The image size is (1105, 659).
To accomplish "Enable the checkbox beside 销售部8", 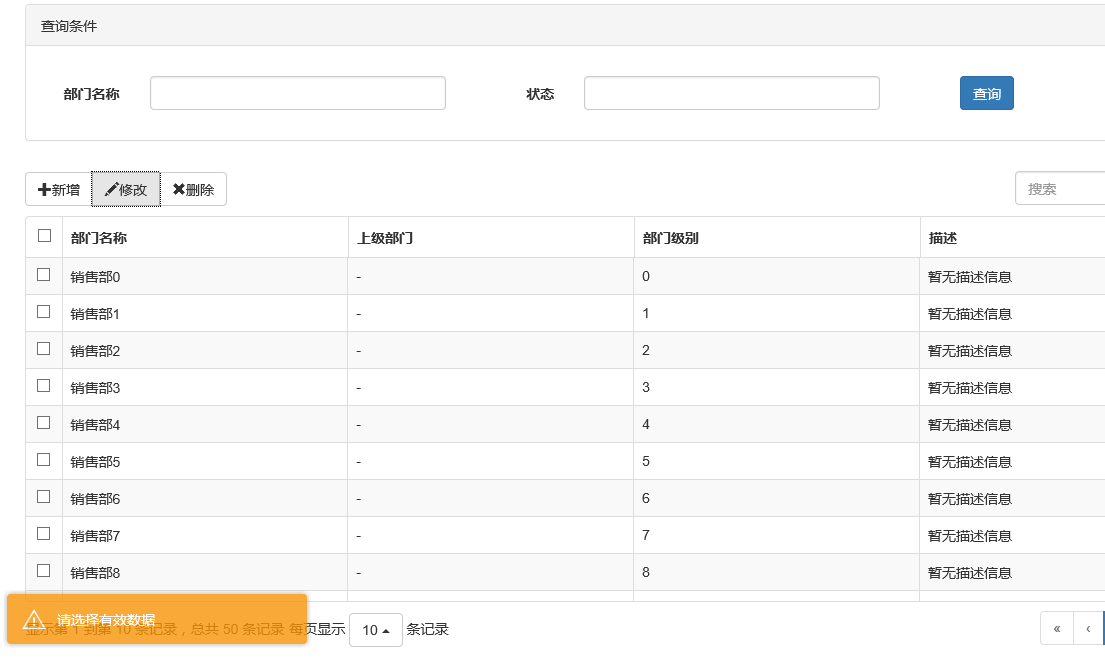I will (44, 571).
